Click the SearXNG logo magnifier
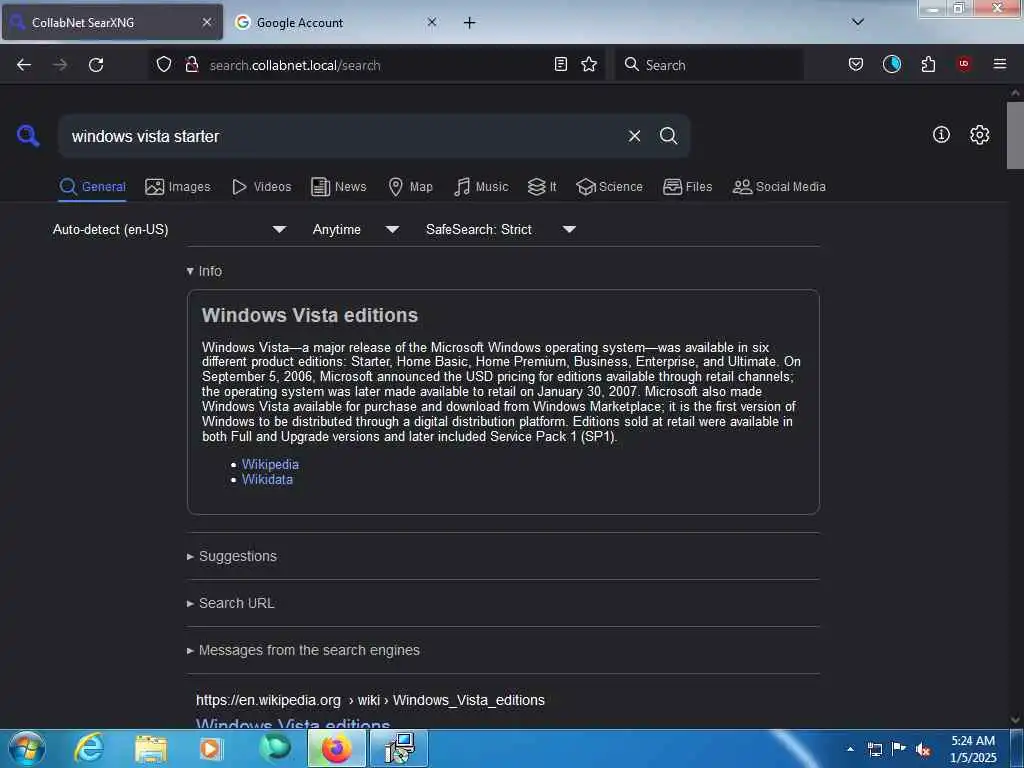The width and height of the screenshot is (1024, 768). (28, 136)
